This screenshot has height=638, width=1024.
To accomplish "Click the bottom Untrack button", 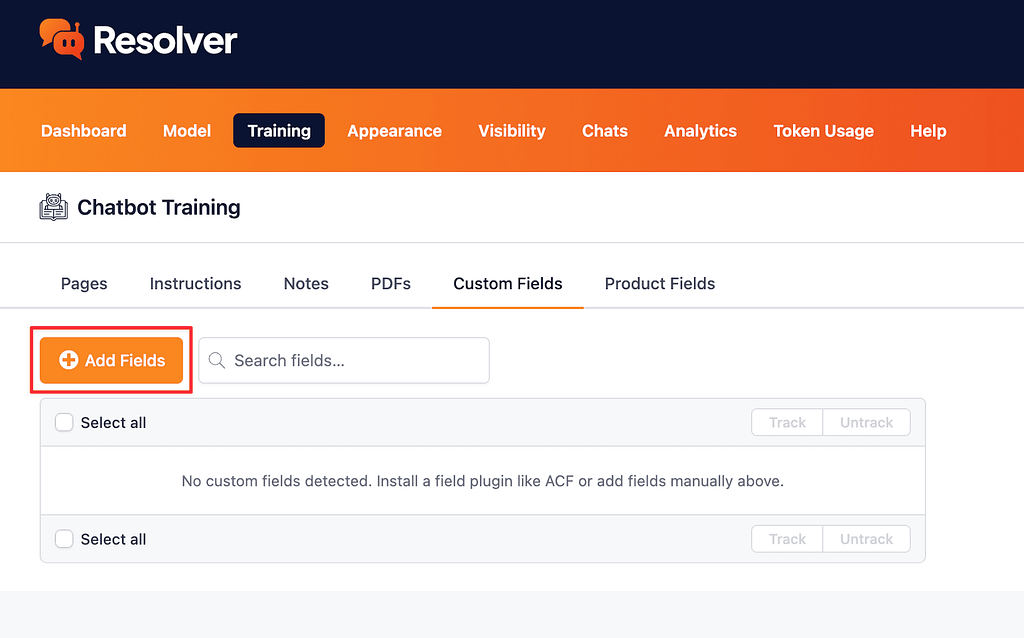I will tap(867, 539).
